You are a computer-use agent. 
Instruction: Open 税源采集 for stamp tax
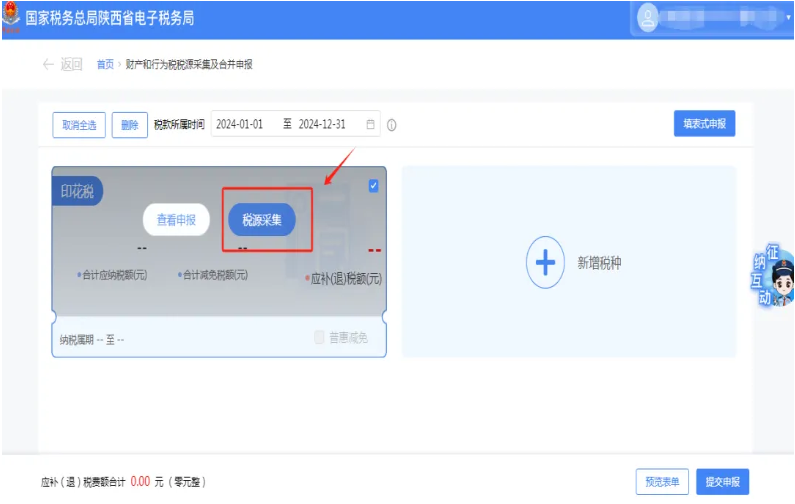(x=262, y=220)
